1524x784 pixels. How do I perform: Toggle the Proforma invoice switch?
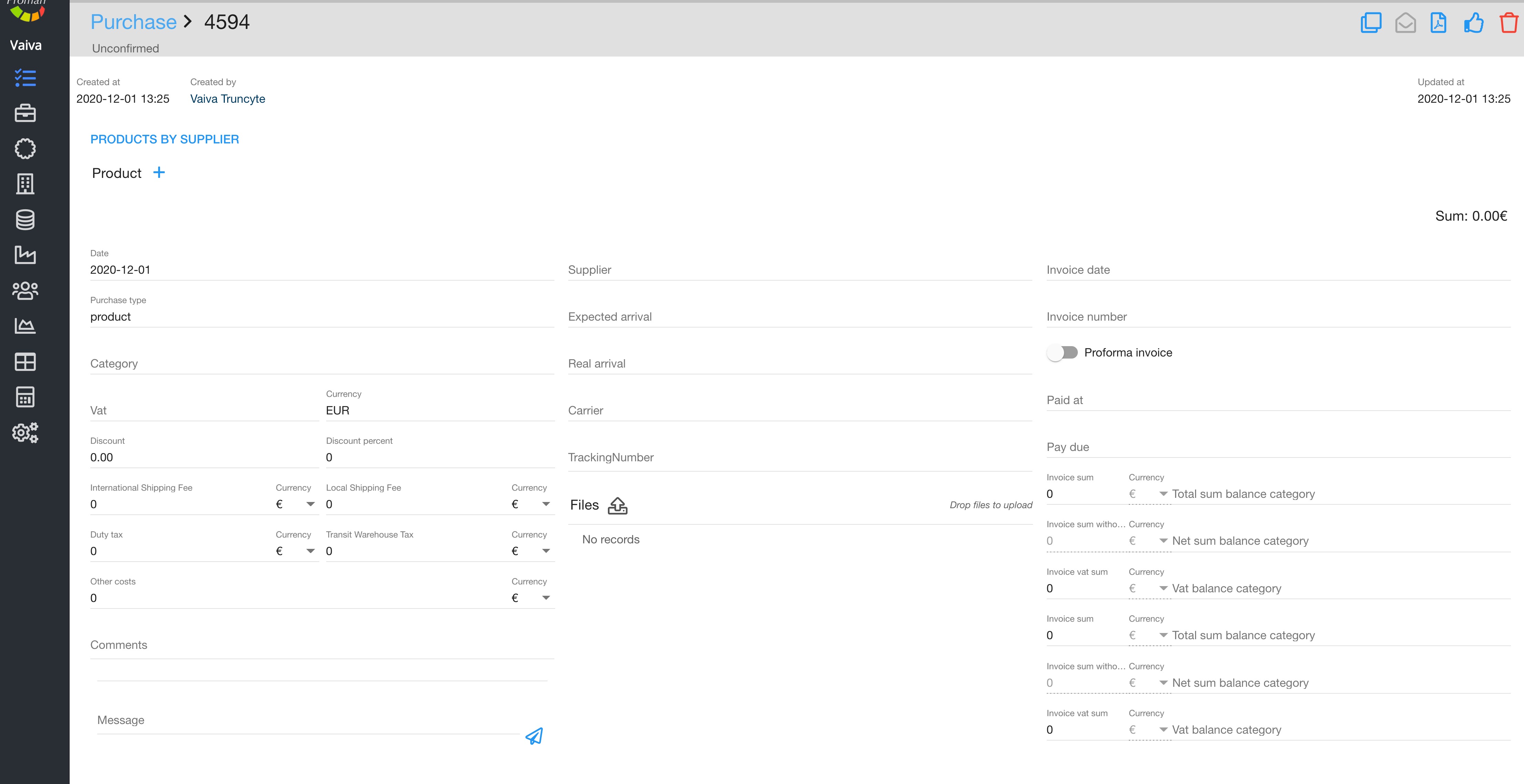pyautogui.click(x=1062, y=353)
